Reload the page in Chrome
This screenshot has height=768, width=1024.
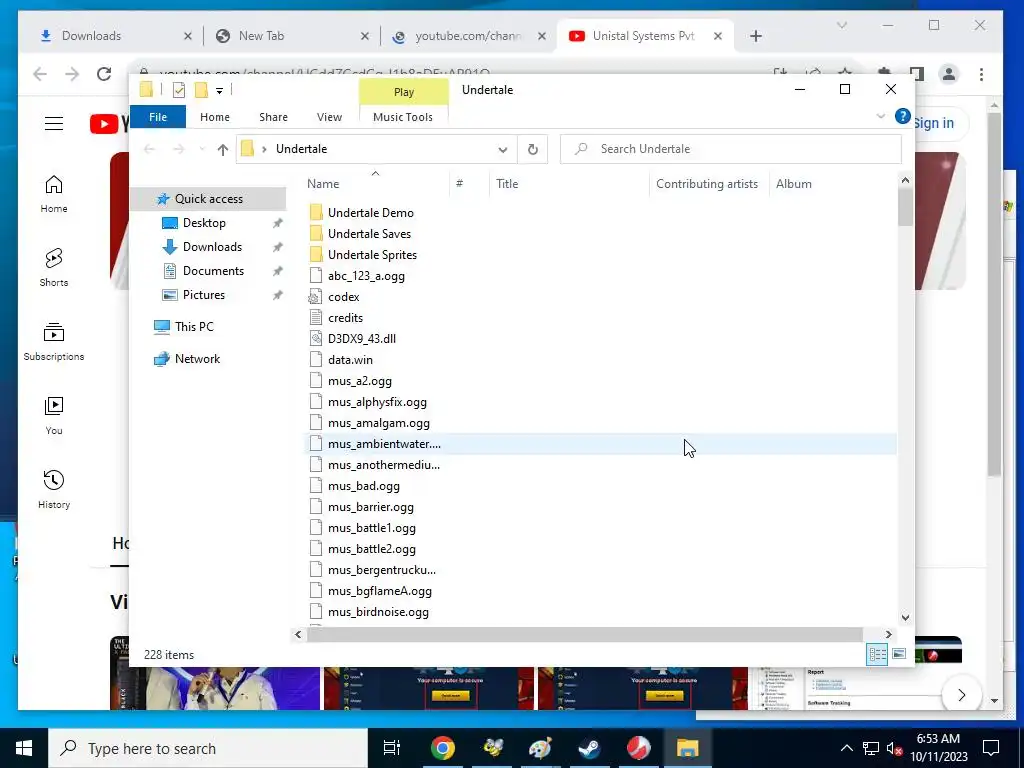[x=104, y=74]
